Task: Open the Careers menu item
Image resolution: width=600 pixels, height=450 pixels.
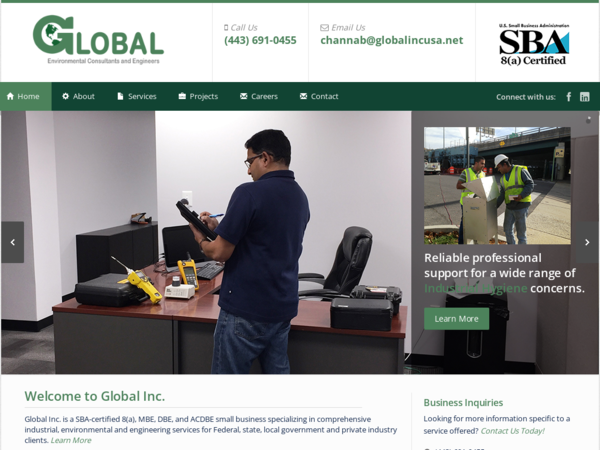Action: (x=259, y=96)
